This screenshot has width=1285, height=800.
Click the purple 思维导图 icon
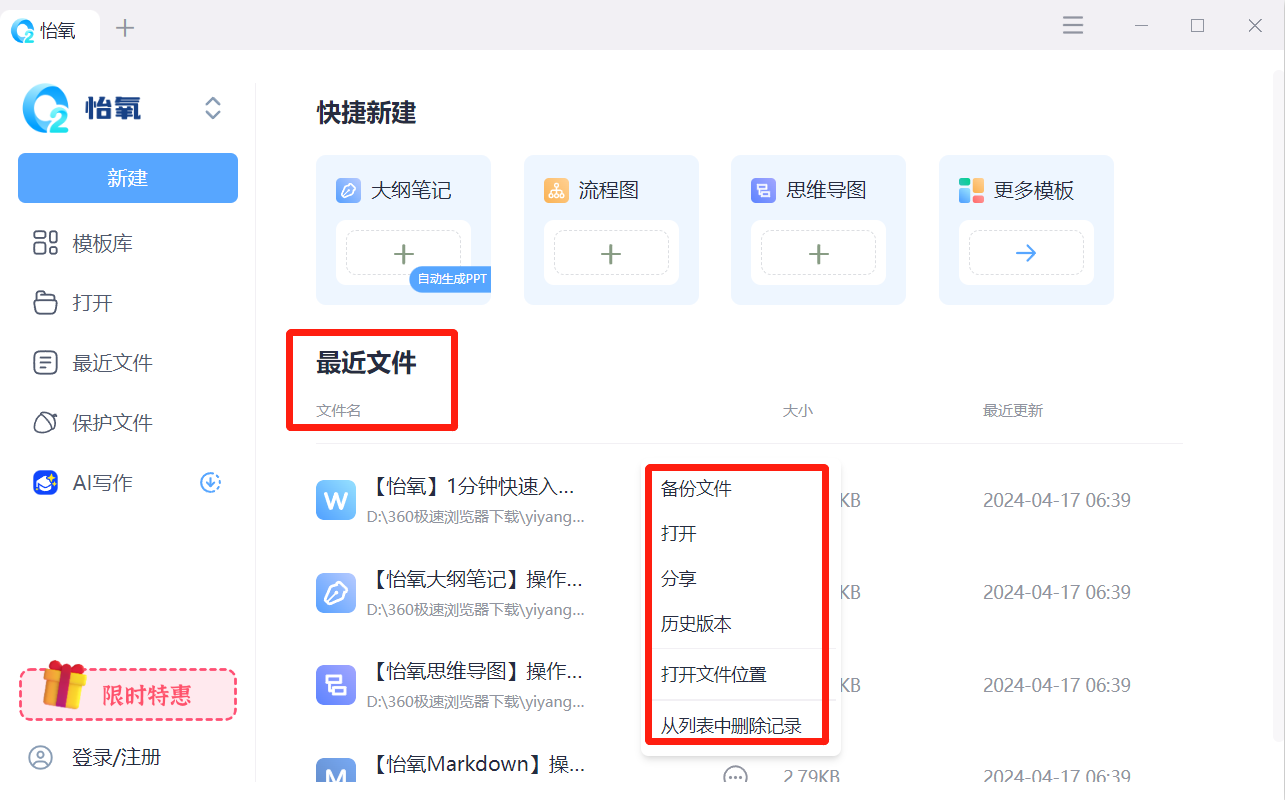coord(763,190)
